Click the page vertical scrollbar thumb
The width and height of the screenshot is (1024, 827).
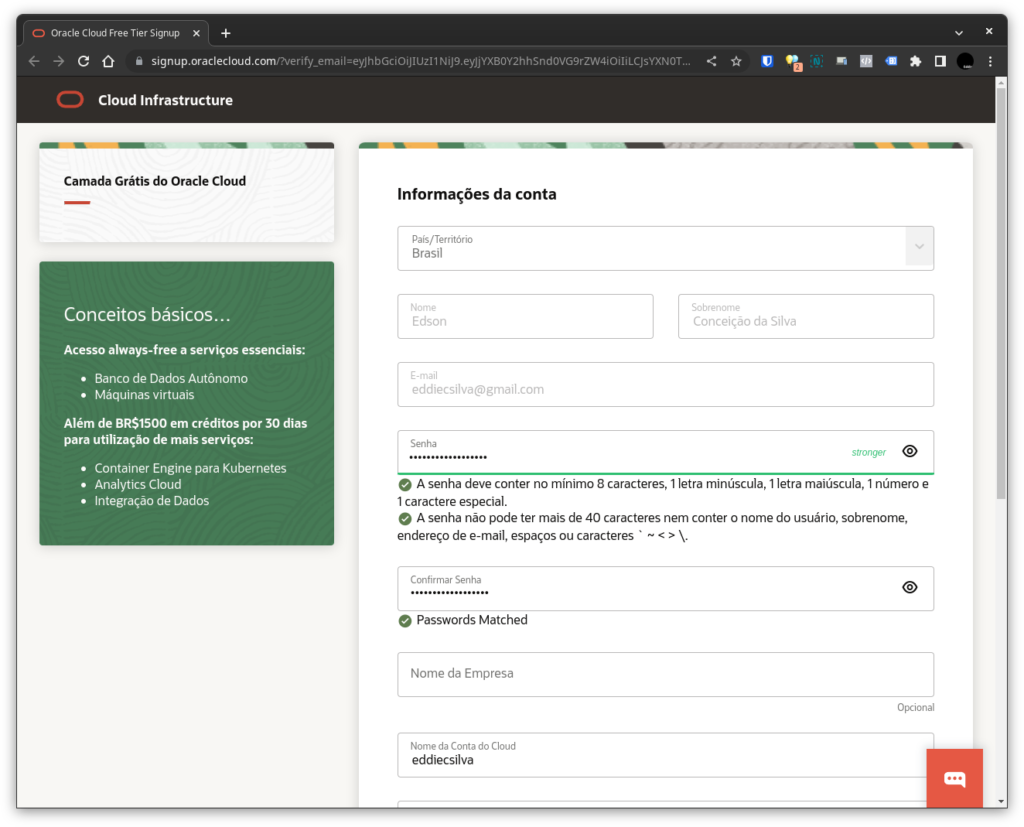coord(1001,292)
